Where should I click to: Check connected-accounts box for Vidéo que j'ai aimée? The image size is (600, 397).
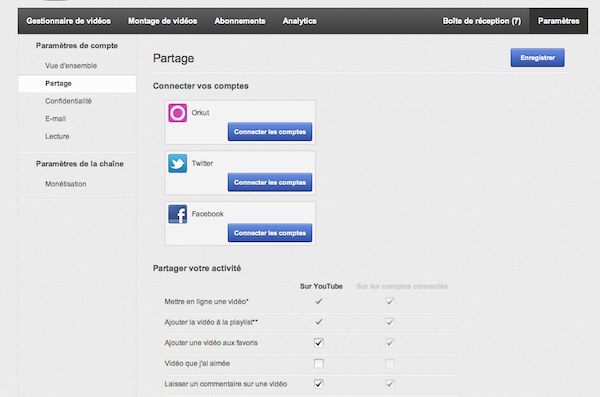390,363
